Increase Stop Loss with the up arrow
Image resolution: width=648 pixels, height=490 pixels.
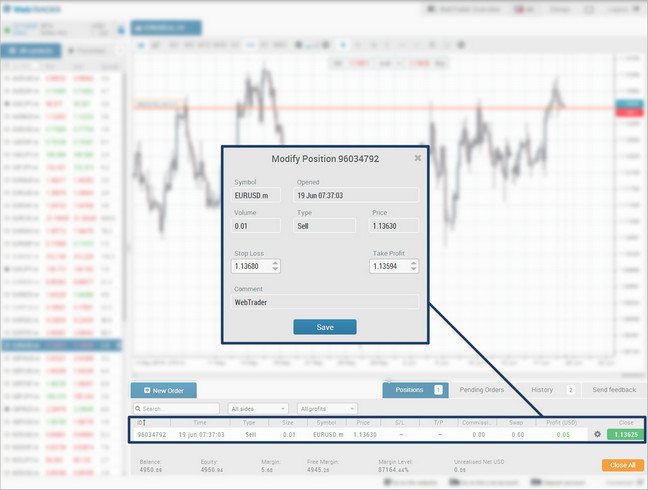pos(276,263)
